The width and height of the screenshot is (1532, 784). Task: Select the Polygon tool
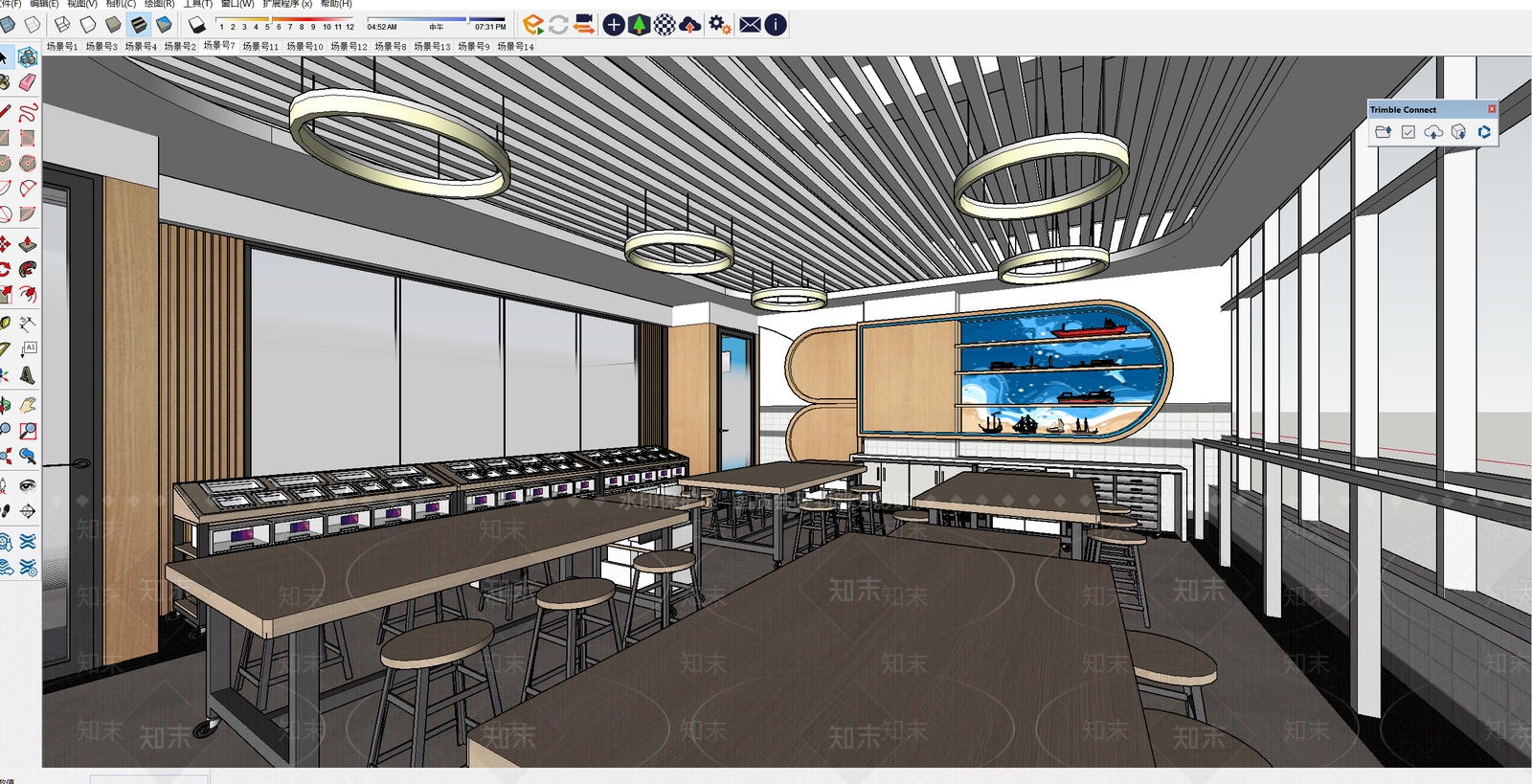(x=28, y=163)
